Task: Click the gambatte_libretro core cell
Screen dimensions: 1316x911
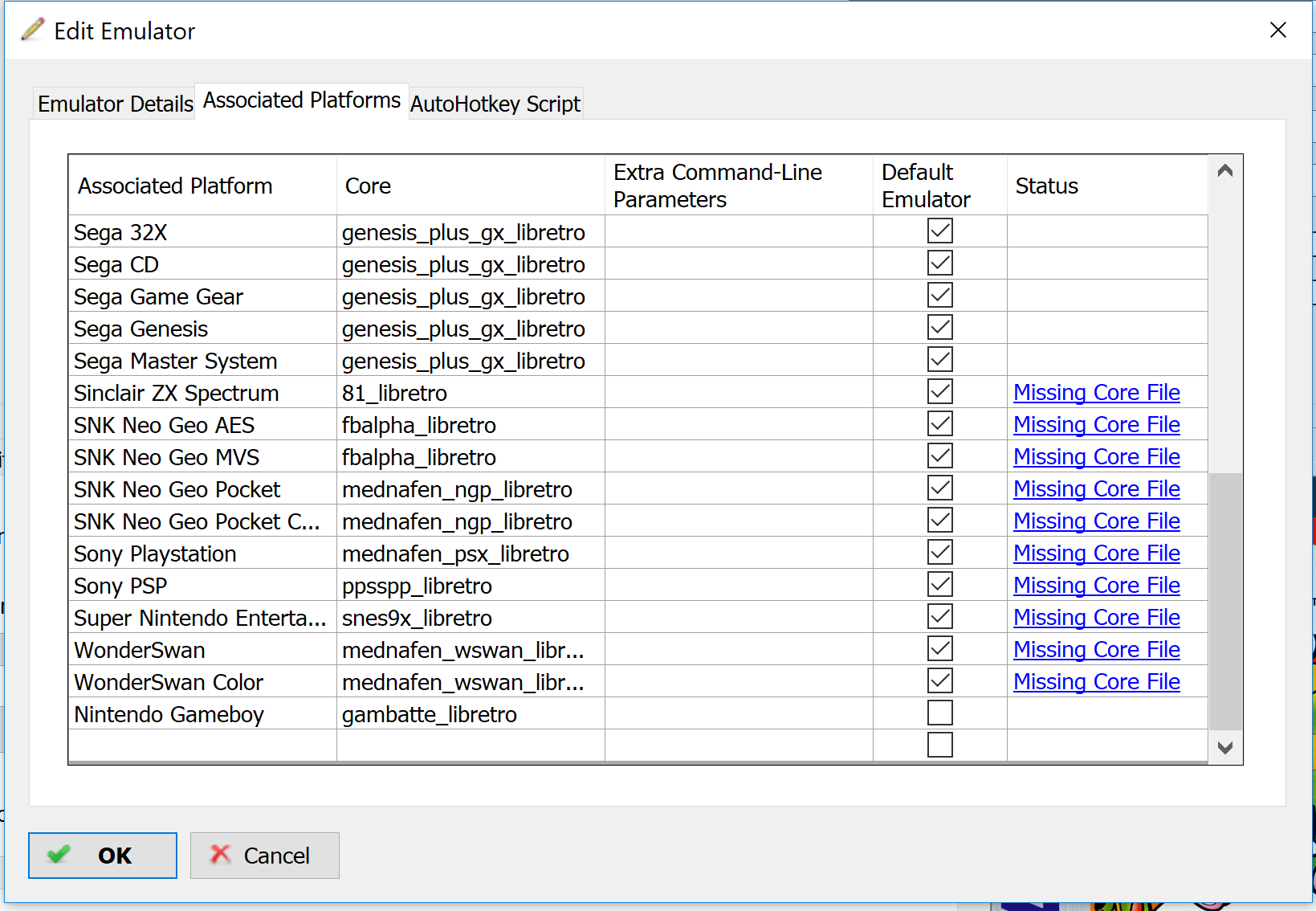Action: coord(471,714)
